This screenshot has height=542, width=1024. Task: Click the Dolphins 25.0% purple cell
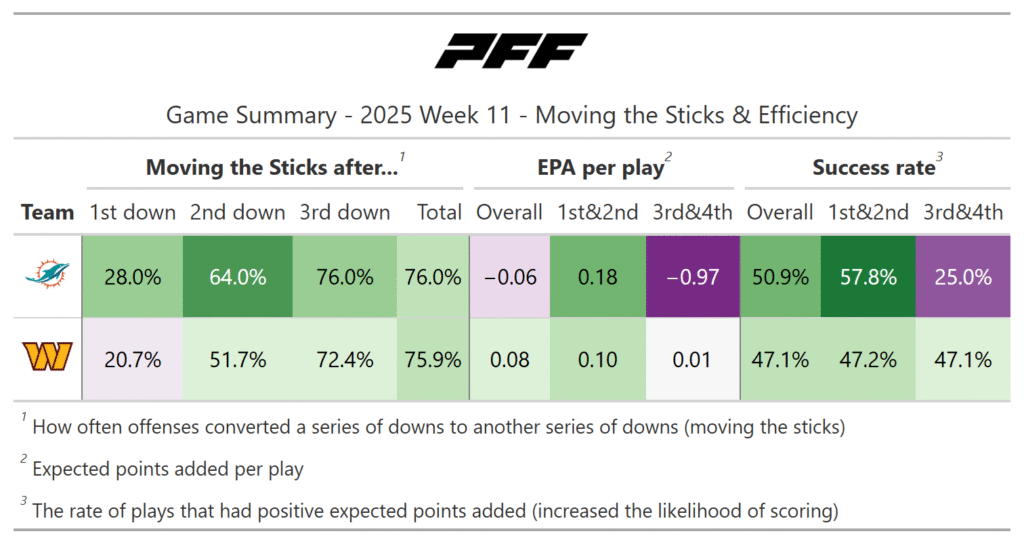[x=961, y=277]
